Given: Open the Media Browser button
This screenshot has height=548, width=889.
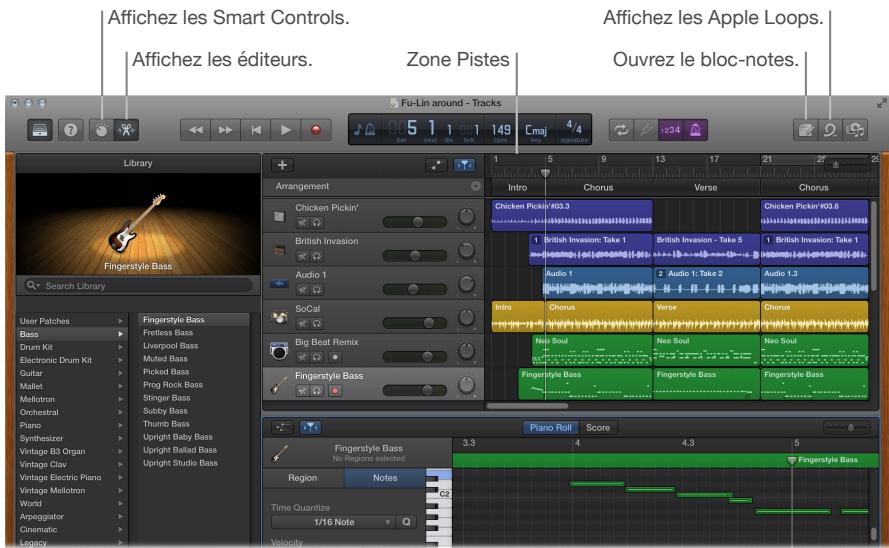Looking at the screenshot, I should click(x=855, y=130).
